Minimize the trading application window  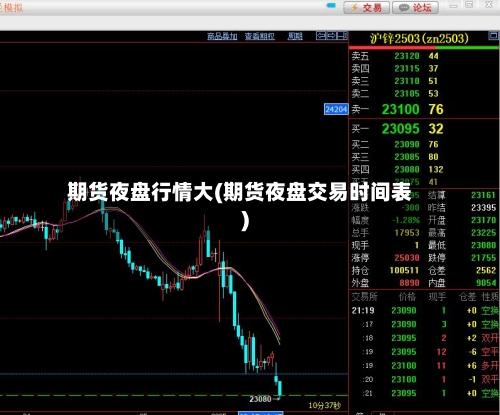point(453,6)
